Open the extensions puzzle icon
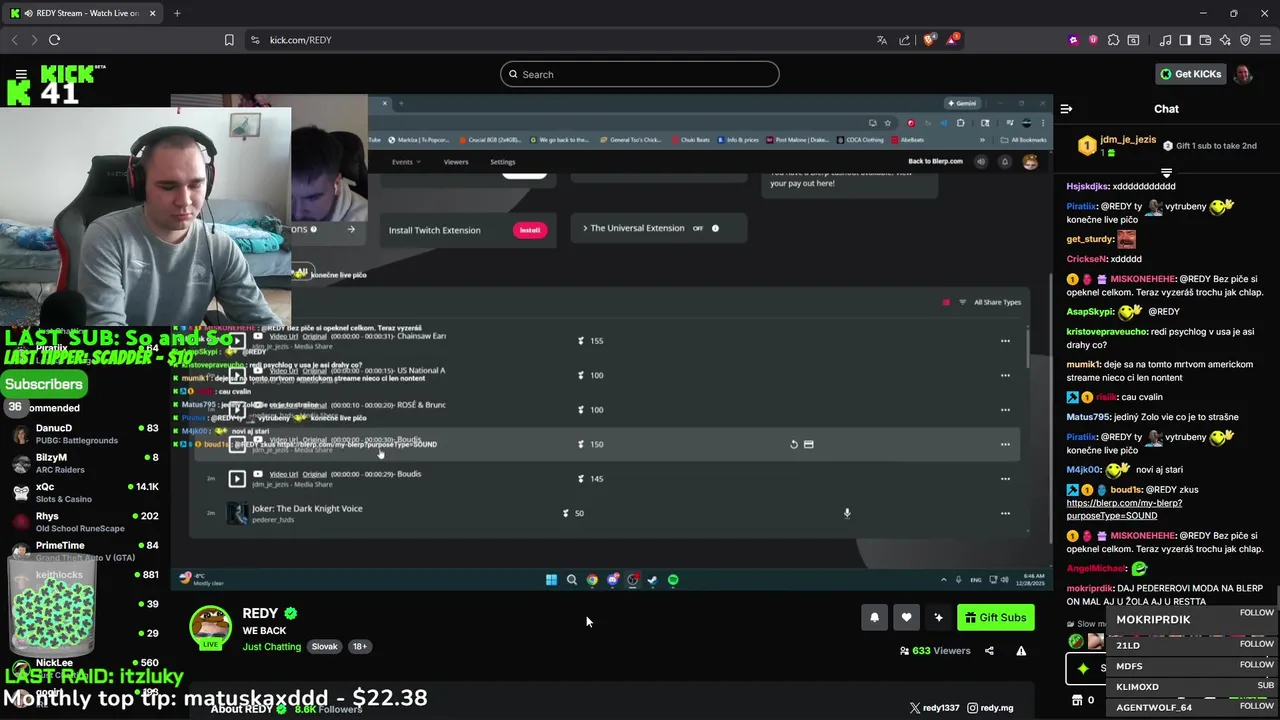Image resolution: width=1280 pixels, height=720 pixels. [x=1113, y=40]
